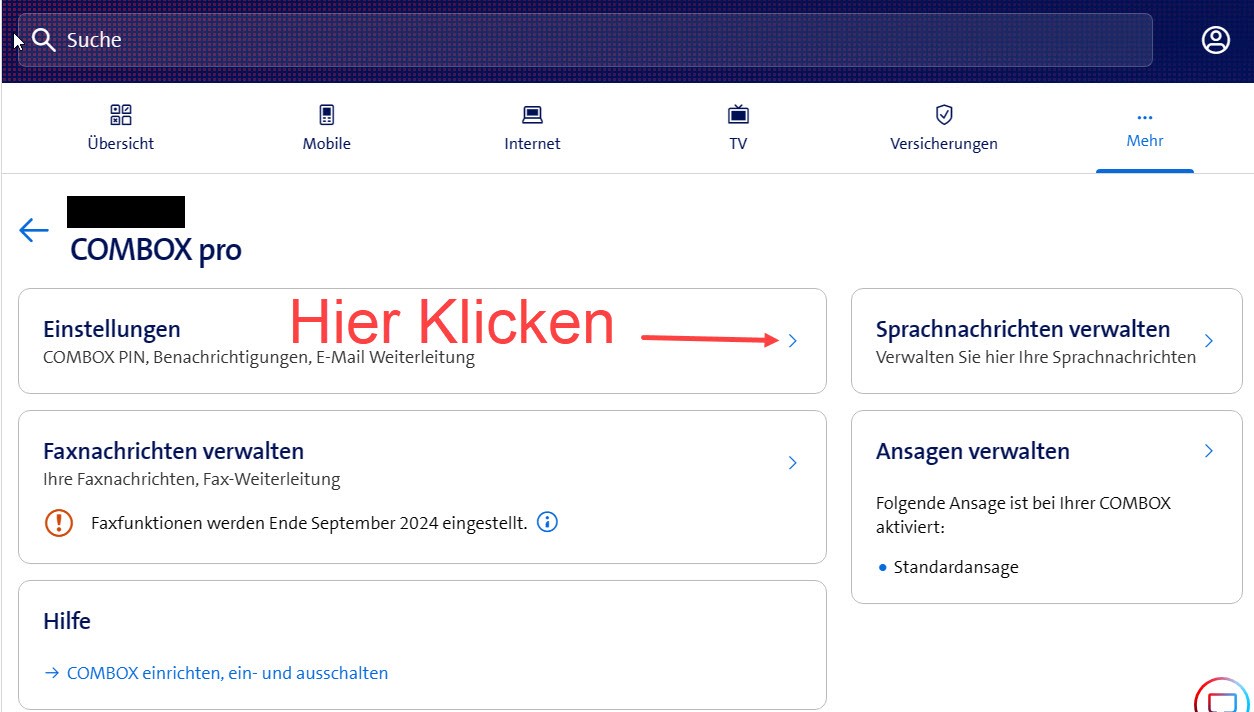Switch to the Mobile tab
The width and height of the screenshot is (1254, 712).
click(327, 128)
